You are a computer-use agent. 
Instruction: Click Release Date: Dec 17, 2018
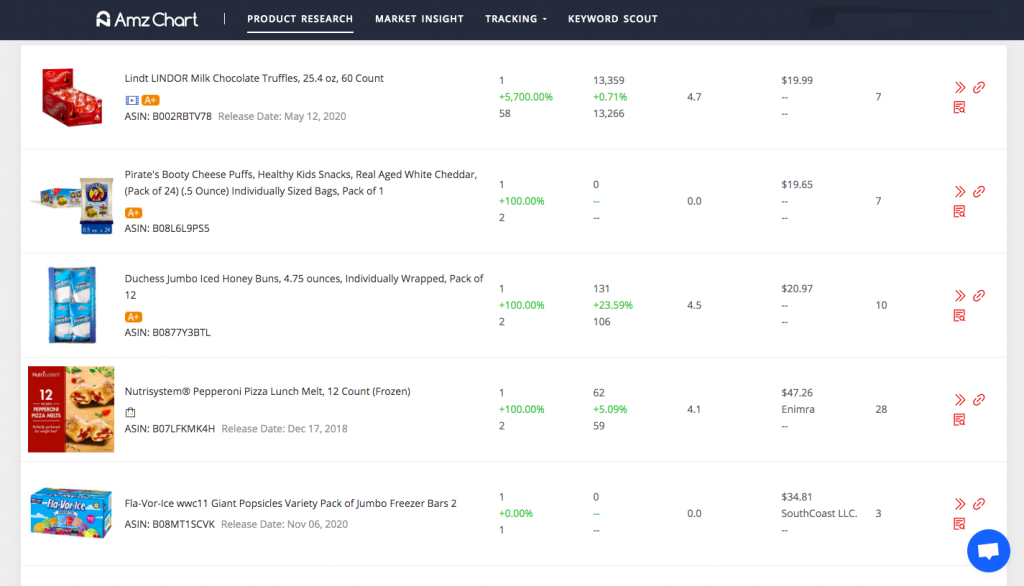pyautogui.click(x=284, y=429)
